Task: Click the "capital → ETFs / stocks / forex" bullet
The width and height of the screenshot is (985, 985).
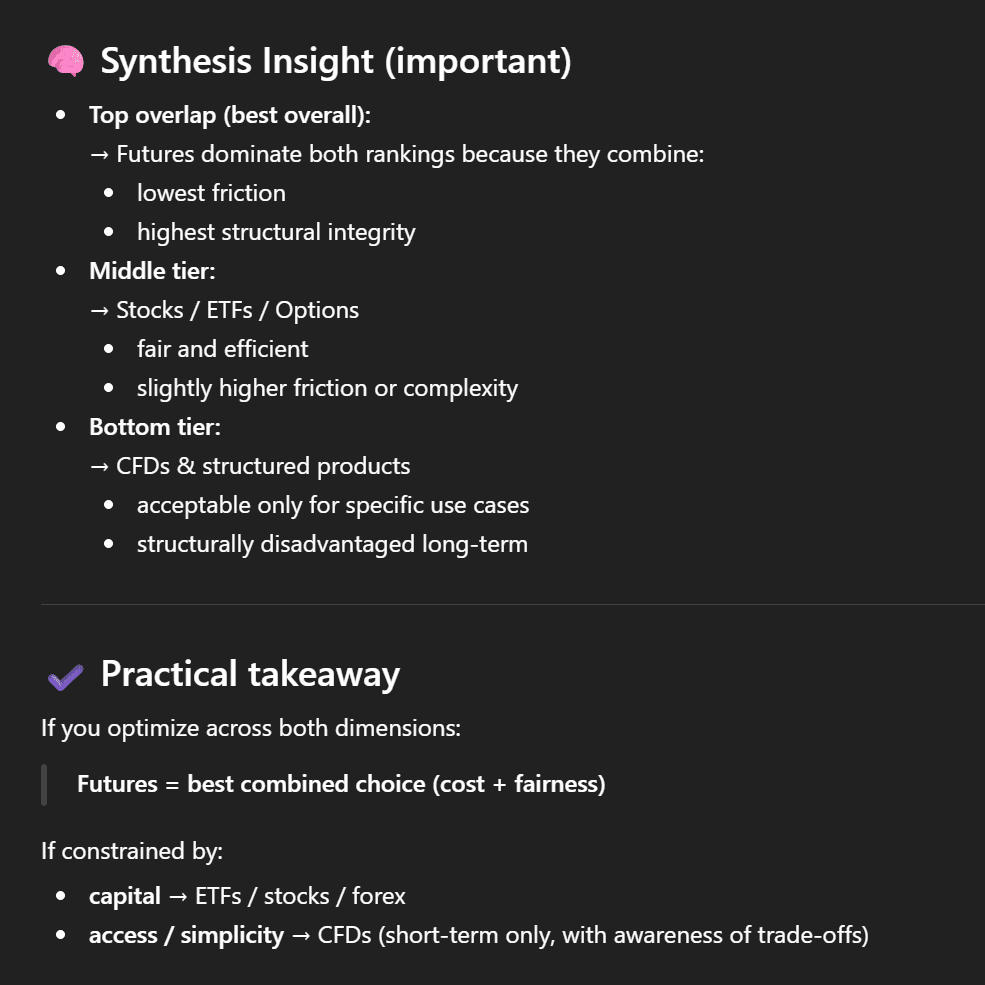Action: (247, 896)
